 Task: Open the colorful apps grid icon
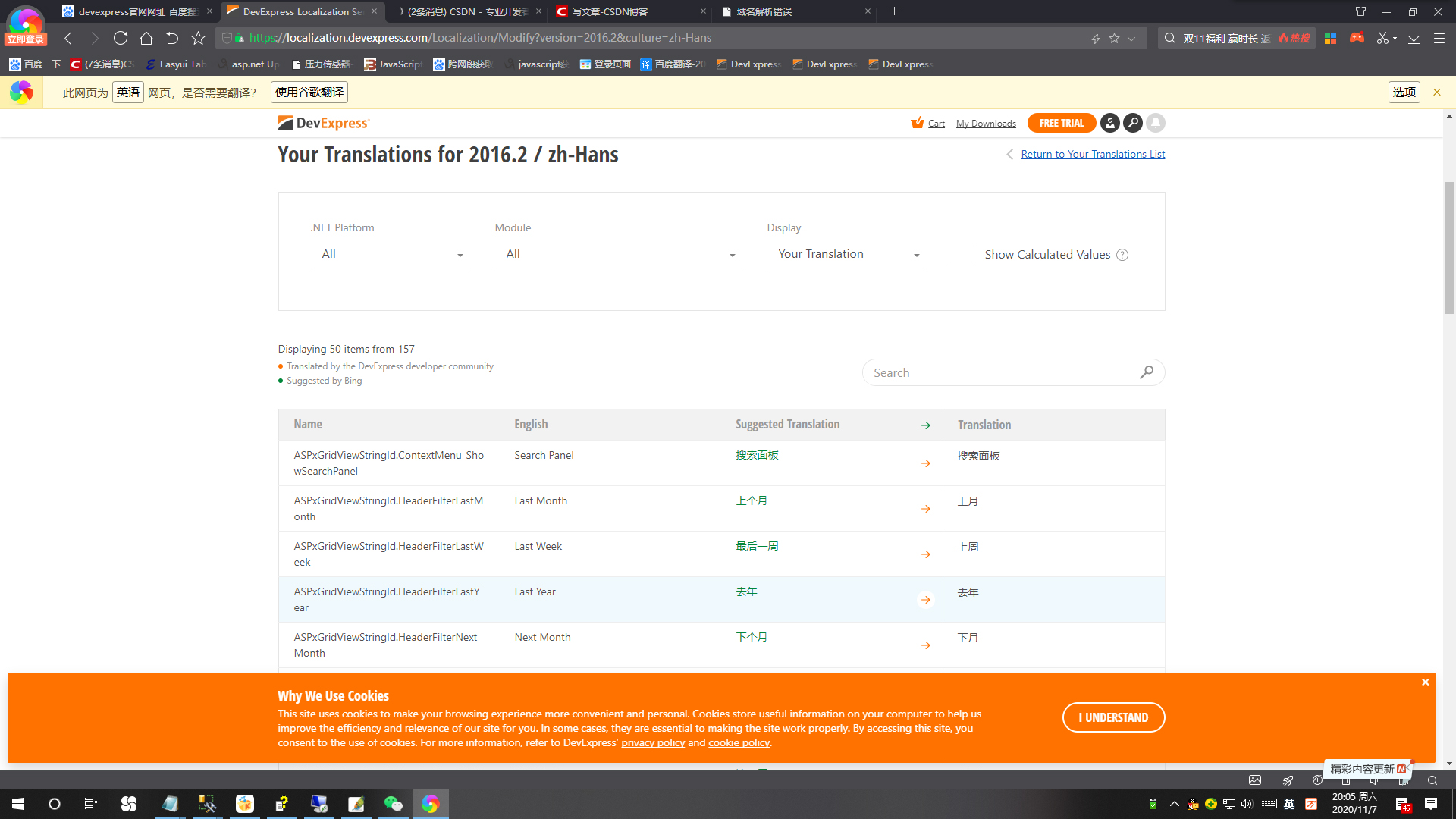1330,38
